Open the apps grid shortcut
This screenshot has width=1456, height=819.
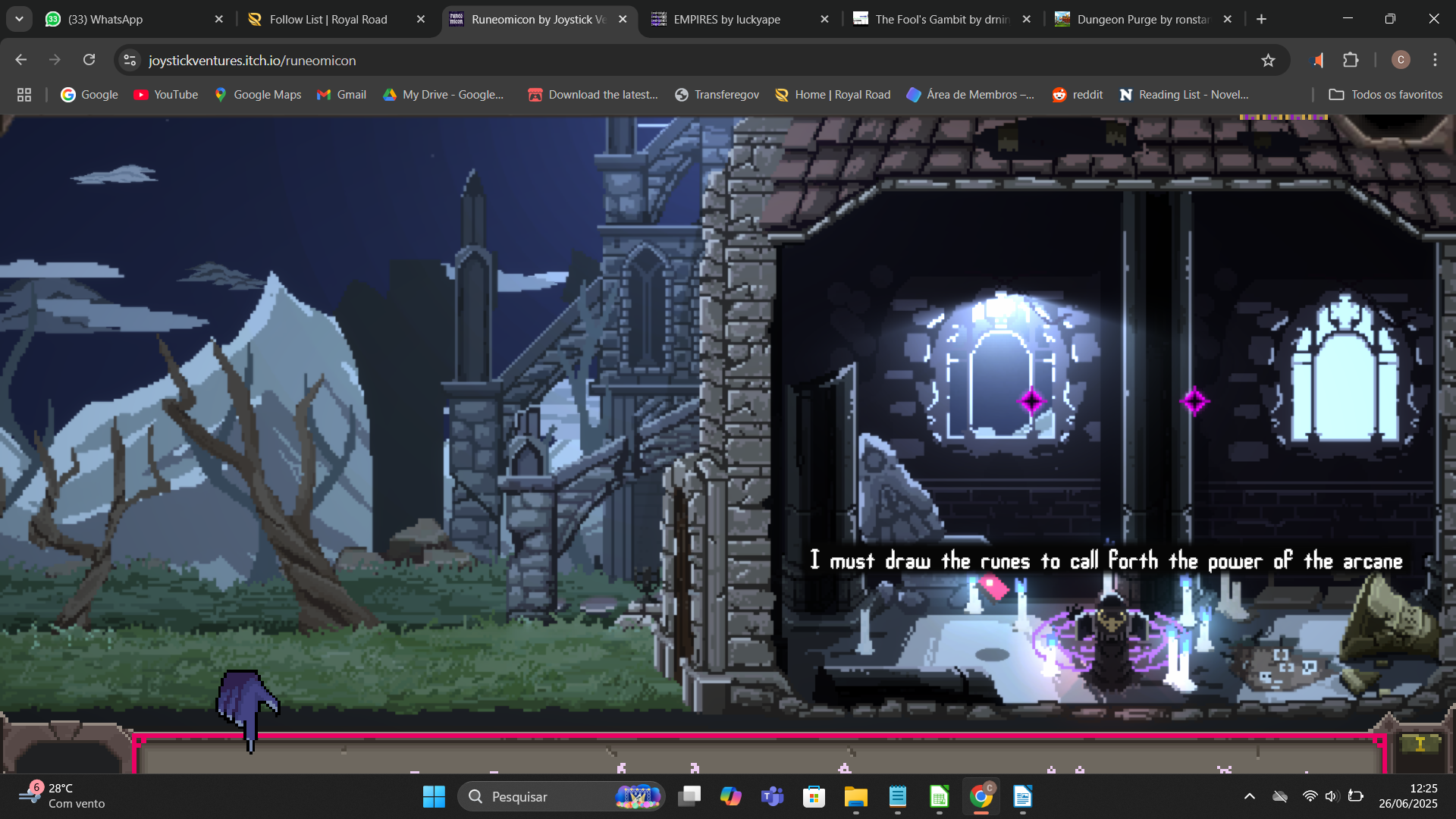click(24, 95)
